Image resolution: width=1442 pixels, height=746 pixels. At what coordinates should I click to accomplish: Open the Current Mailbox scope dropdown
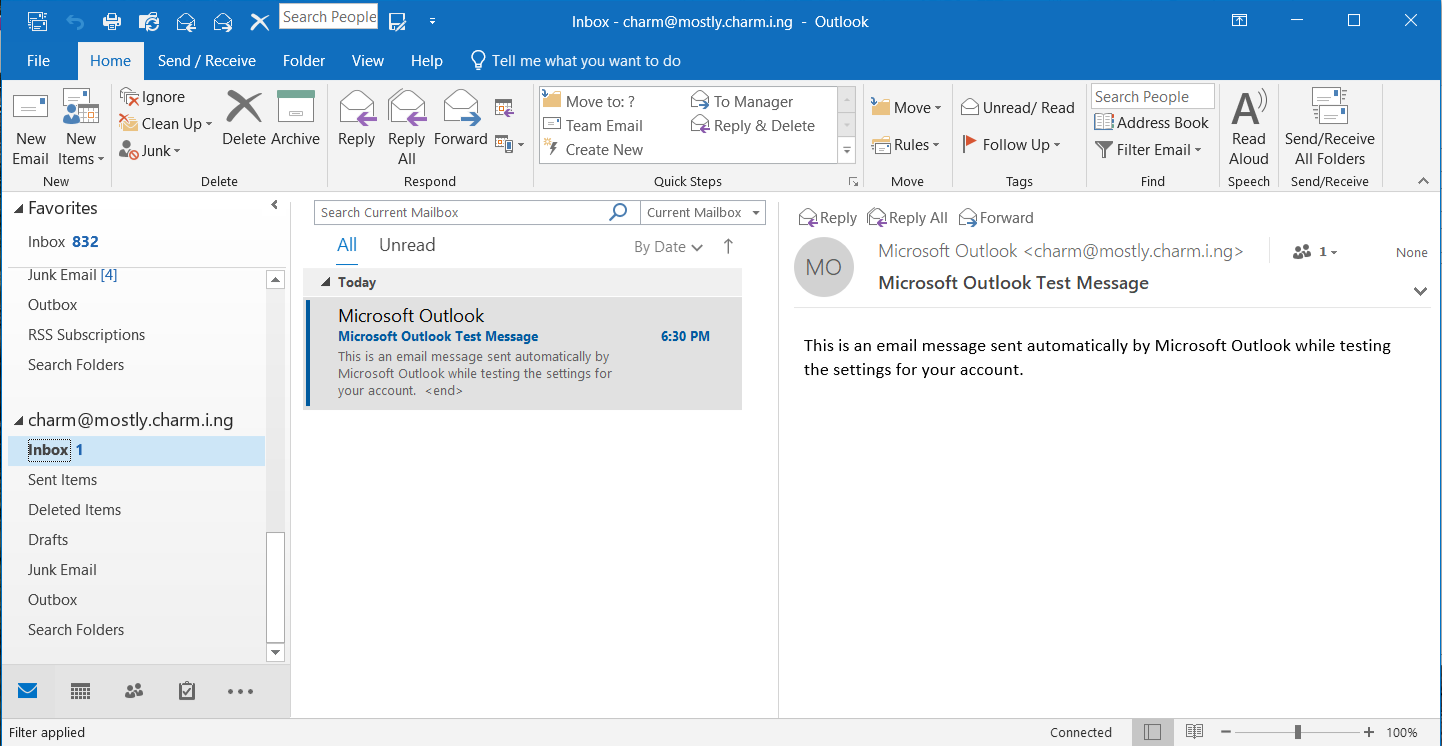pos(702,212)
